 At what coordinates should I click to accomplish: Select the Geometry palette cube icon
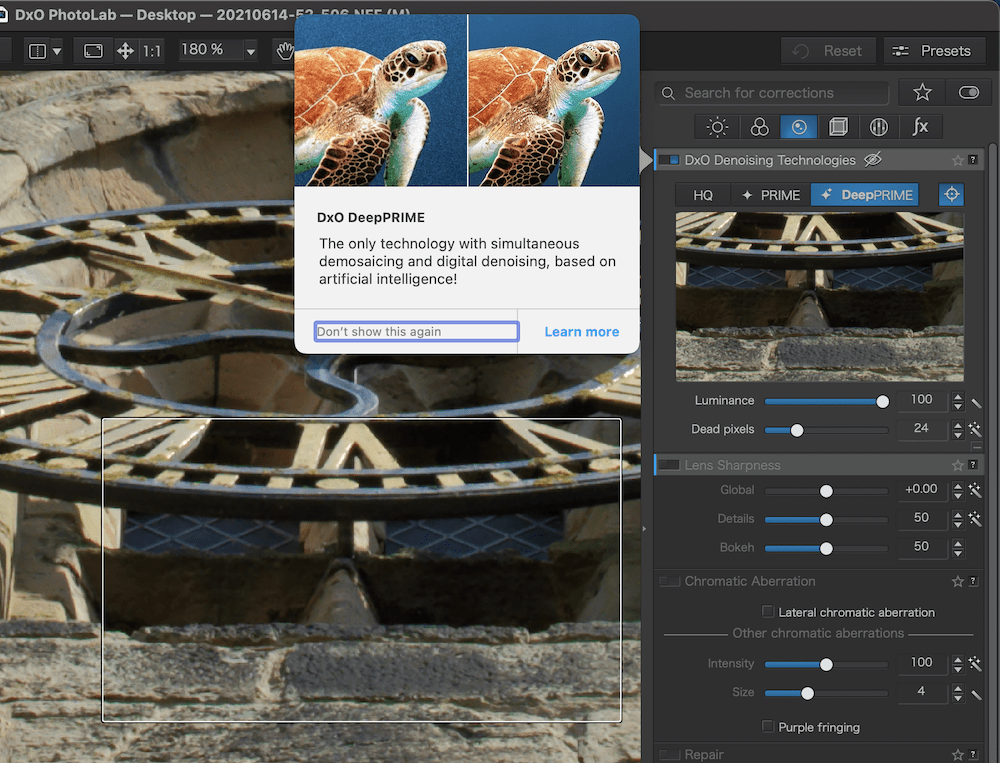[838, 127]
